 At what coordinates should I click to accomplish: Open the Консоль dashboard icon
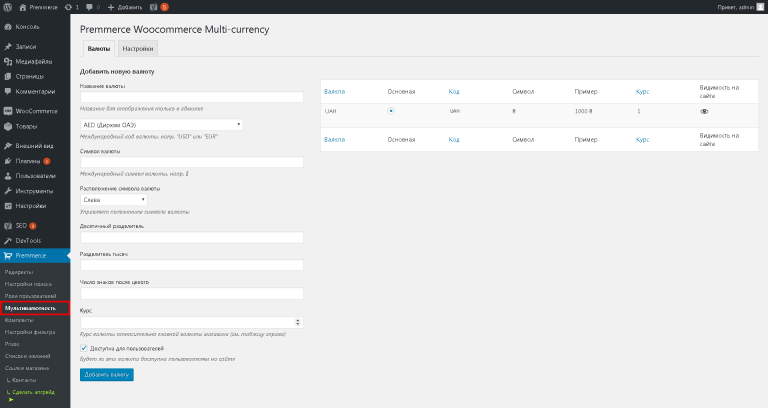7,26
